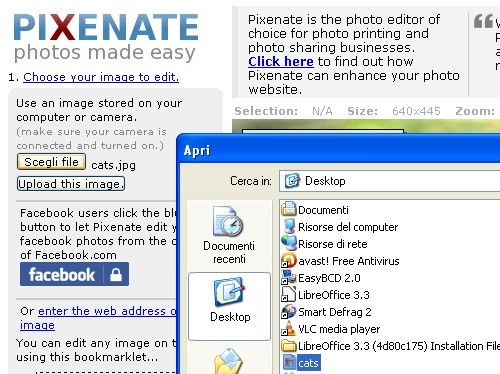Viewport: 500px width, 374px height.
Task: Click the Risorse del computer icon
Action: click(289, 226)
